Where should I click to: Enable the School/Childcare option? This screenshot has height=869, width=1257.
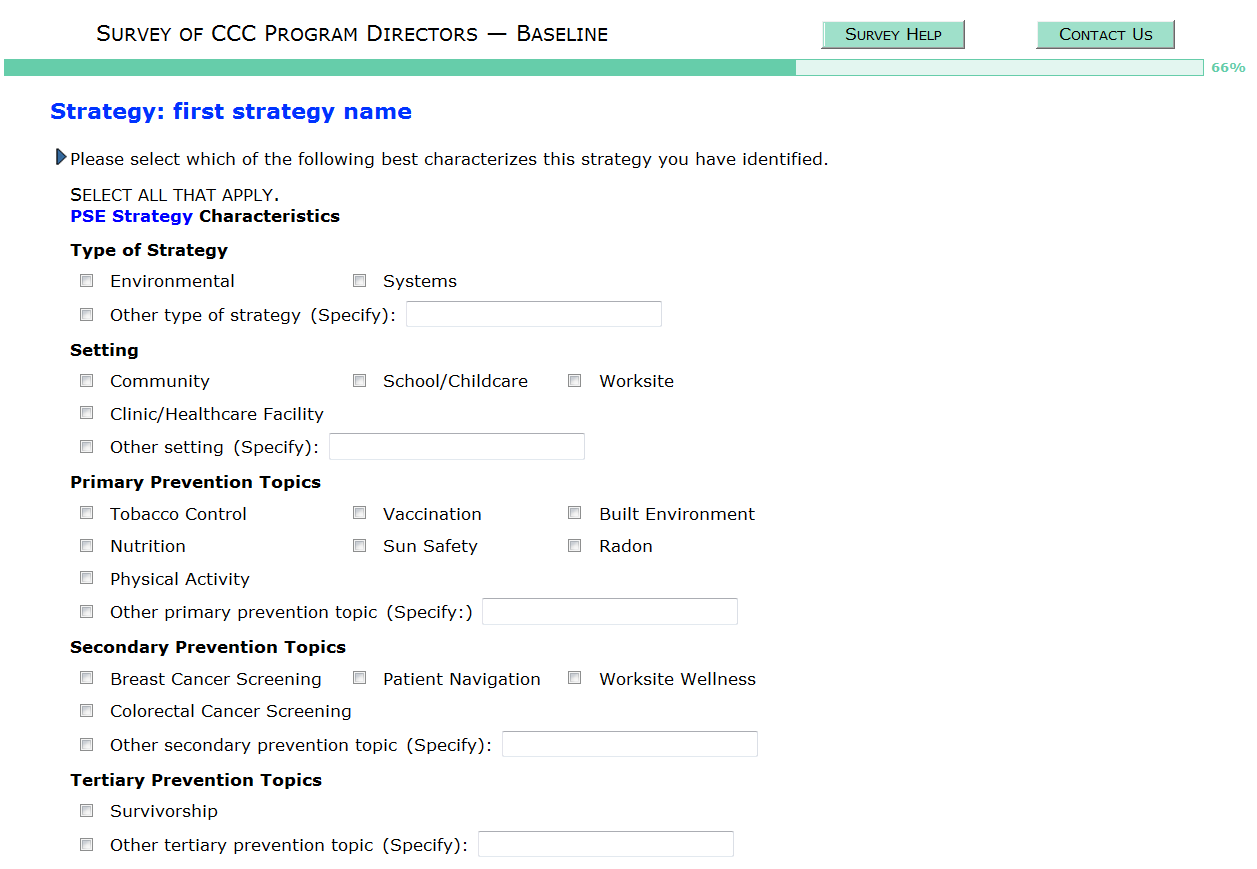[360, 381]
